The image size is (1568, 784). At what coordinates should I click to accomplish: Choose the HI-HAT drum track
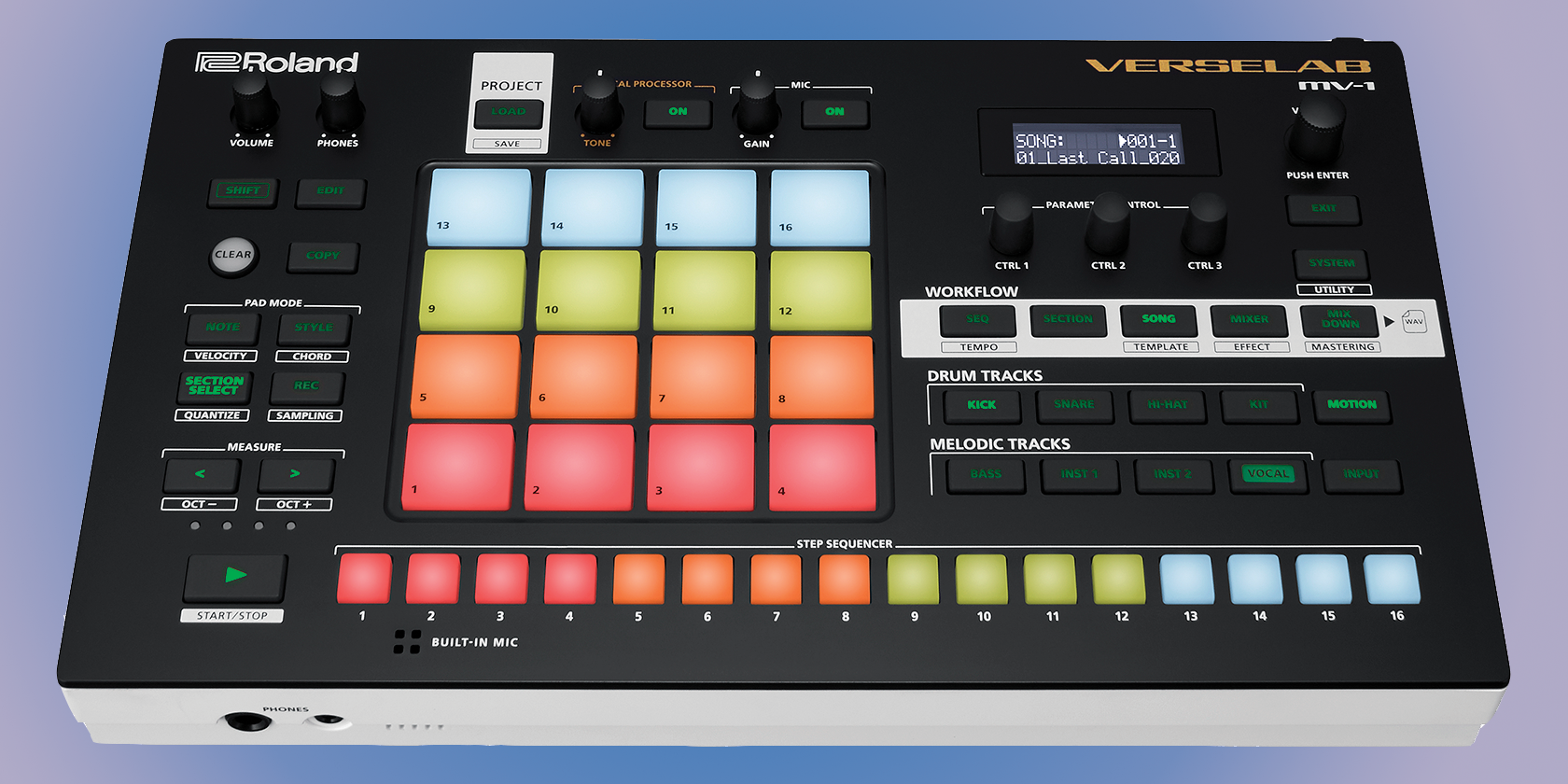[1167, 406]
